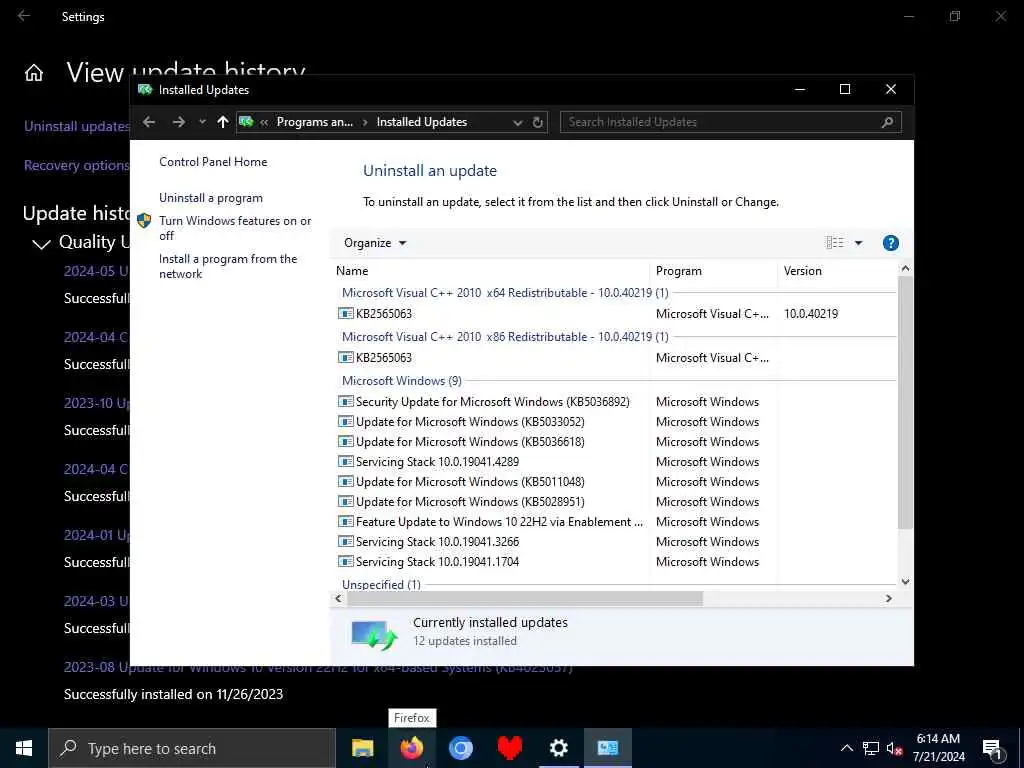Select Update for Microsoft Windows (KB5036618)
The image size is (1024, 768).
[470, 442]
